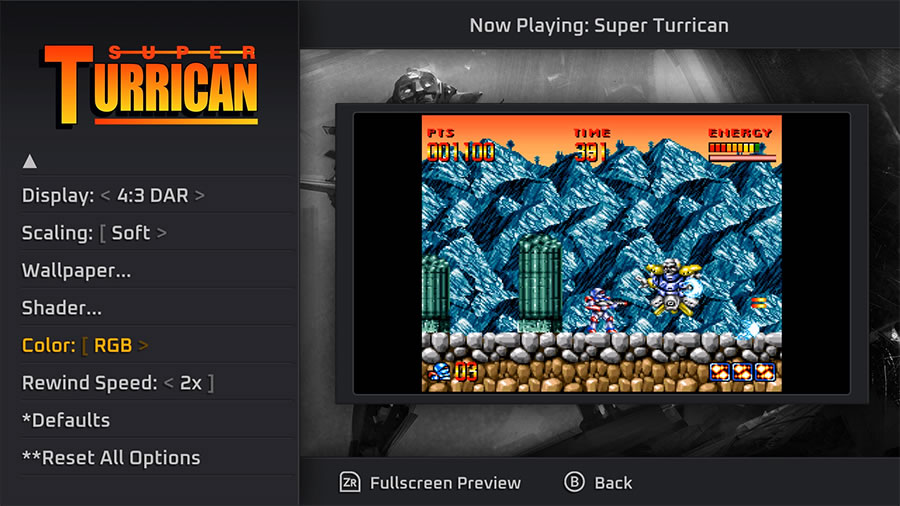Screen dimensions: 900x506
Task: Click the ZR button icon
Action: click(x=350, y=482)
